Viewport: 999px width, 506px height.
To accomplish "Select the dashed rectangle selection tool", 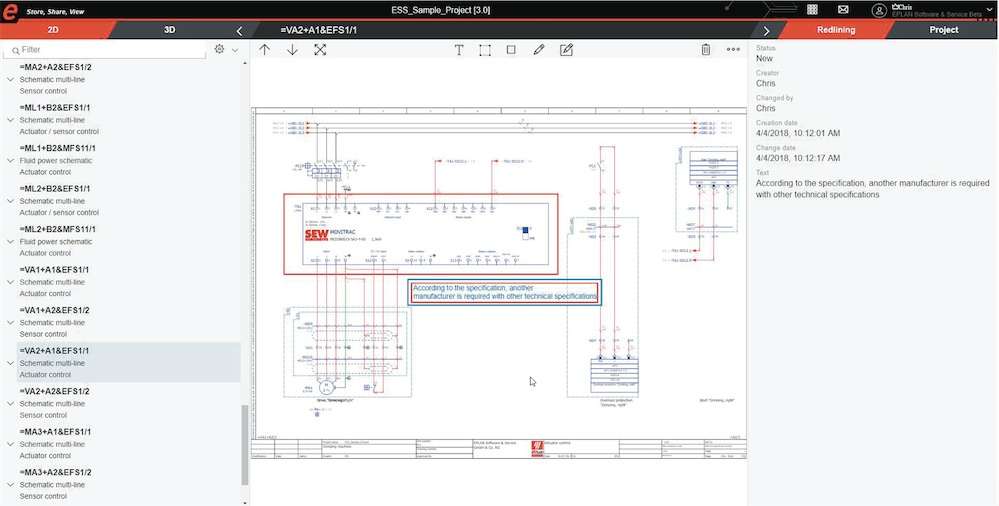I will 485,49.
